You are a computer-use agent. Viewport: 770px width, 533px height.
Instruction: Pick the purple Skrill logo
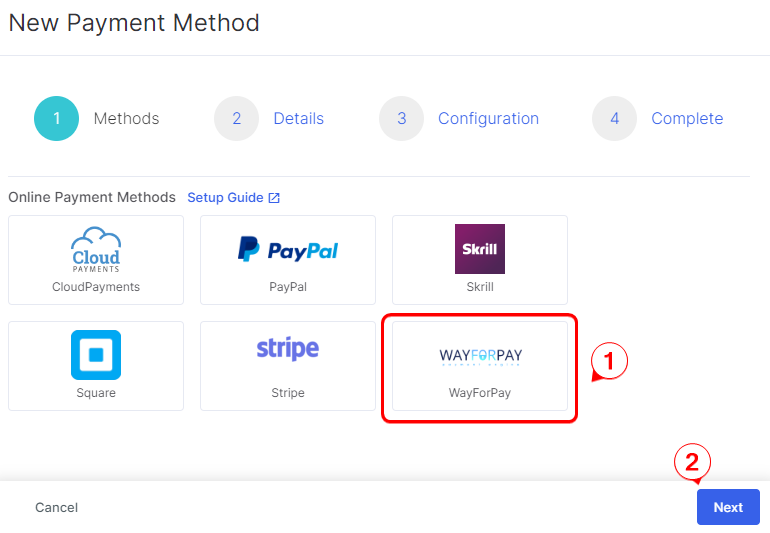click(x=480, y=249)
